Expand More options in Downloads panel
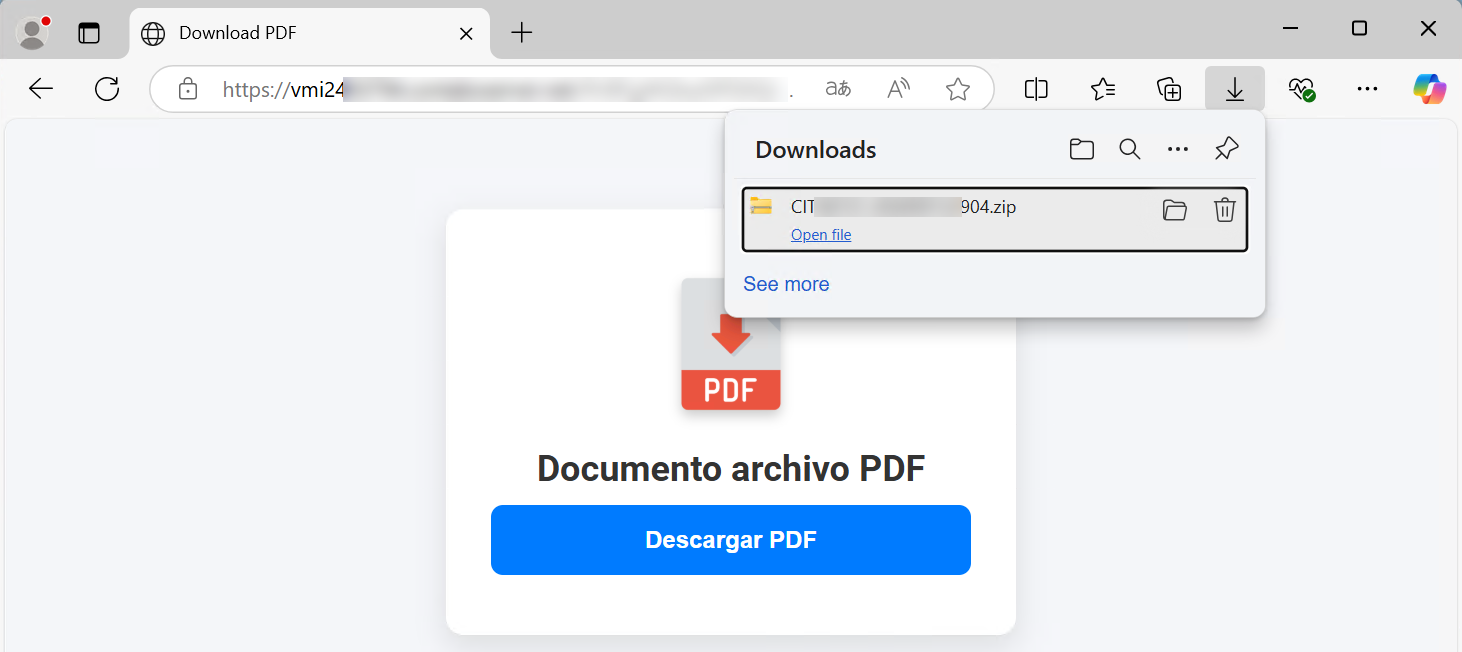The height and width of the screenshot is (652, 1462). [x=1178, y=150]
